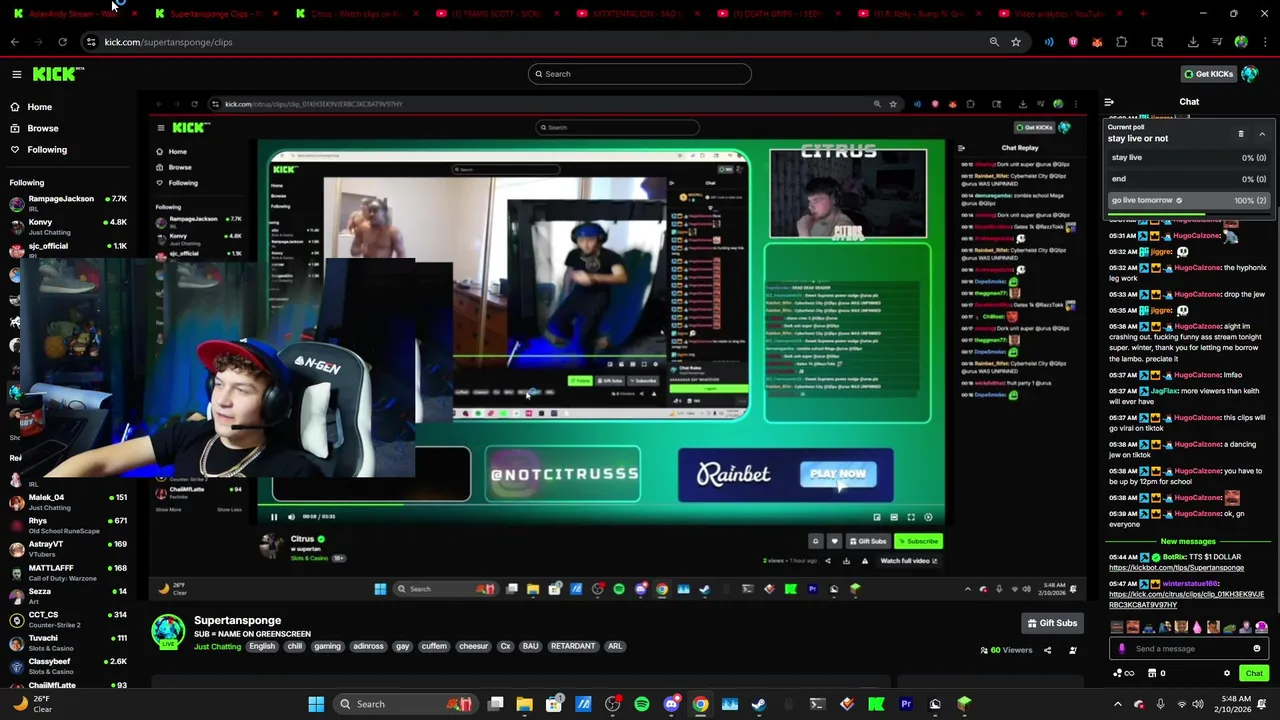Open Premiere Pro from the taskbar
Image resolution: width=1280 pixels, height=720 pixels.
pyautogui.click(x=906, y=704)
